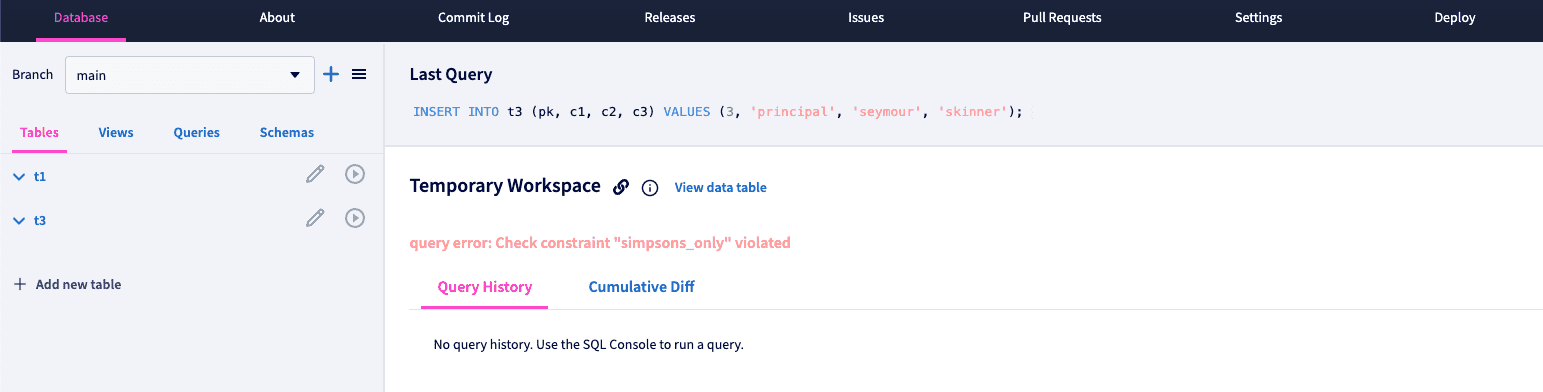Run query on t3 with play icon
Viewport: 1543px width, 392px height.
coord(354,218)
